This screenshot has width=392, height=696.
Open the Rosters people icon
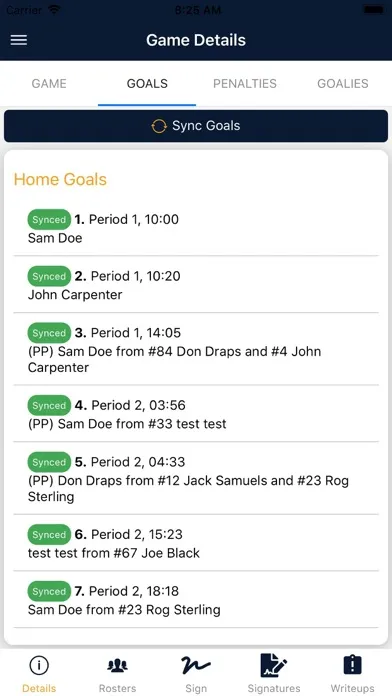pyautogui.click(x=117, y=665)
